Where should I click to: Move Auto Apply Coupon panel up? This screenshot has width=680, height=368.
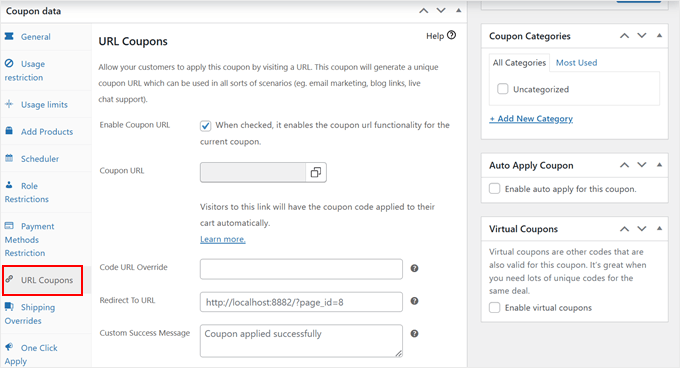click(624, 165)
